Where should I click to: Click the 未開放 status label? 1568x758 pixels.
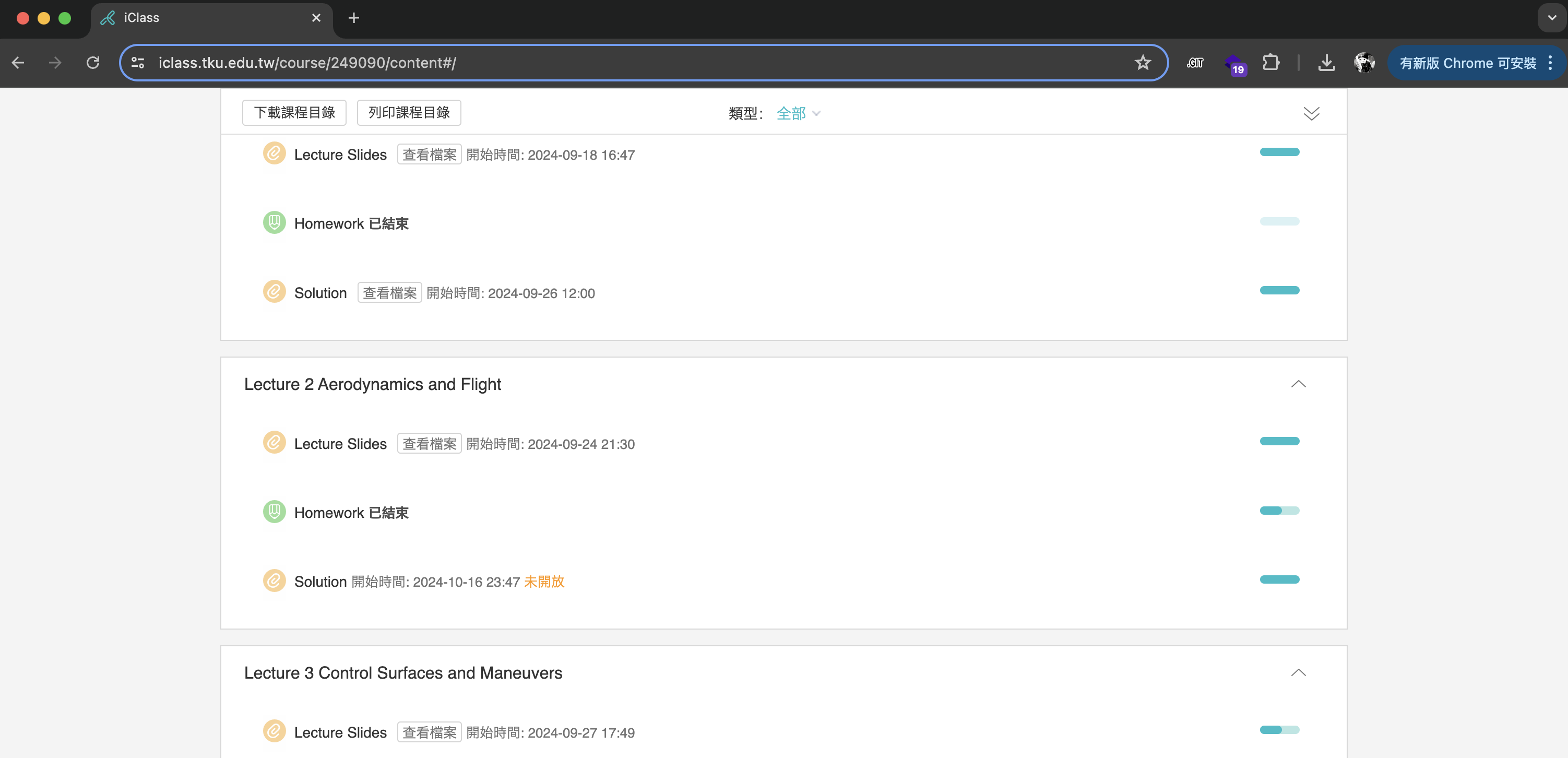tap(544, 582)
